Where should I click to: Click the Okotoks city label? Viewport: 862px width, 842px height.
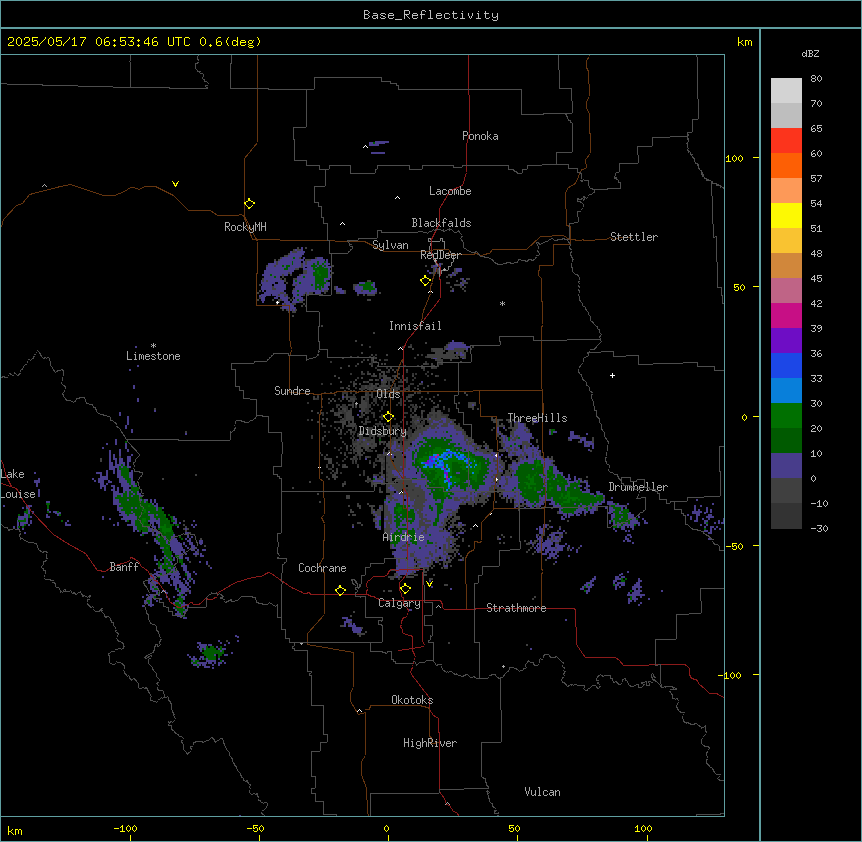click(x=412, y=700)
